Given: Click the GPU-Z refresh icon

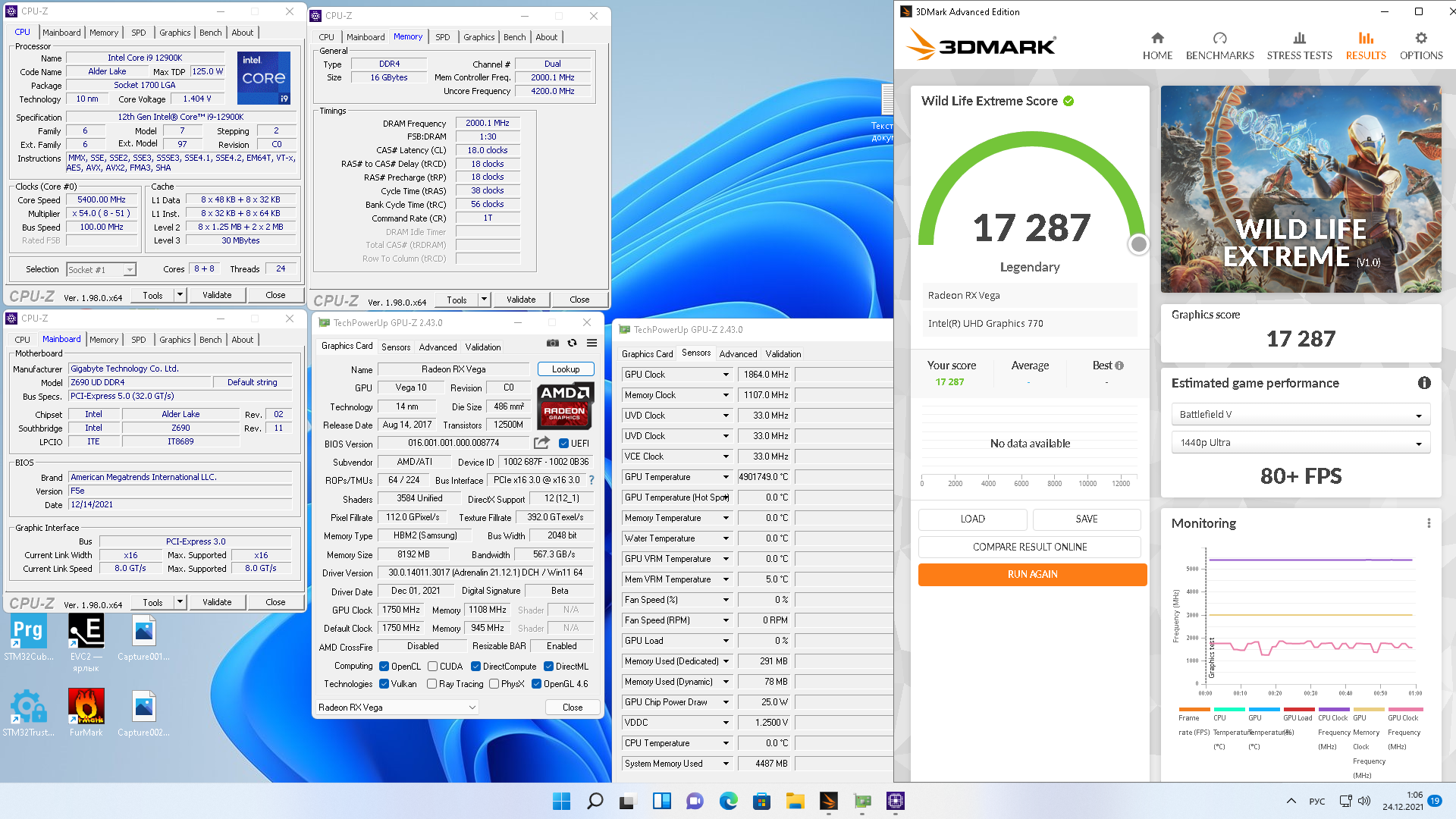Looking at the screenshot, I should 573,344.
